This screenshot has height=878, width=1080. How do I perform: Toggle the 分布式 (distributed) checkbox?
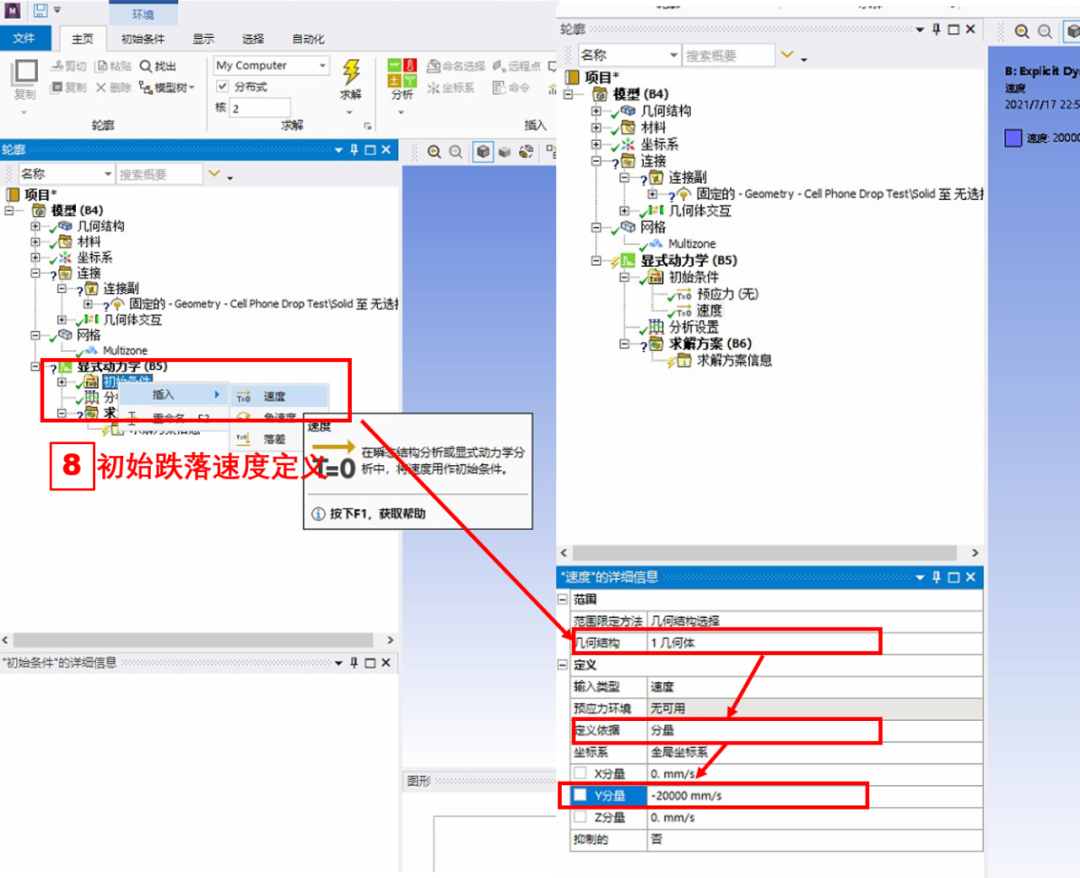click(222, 86)
